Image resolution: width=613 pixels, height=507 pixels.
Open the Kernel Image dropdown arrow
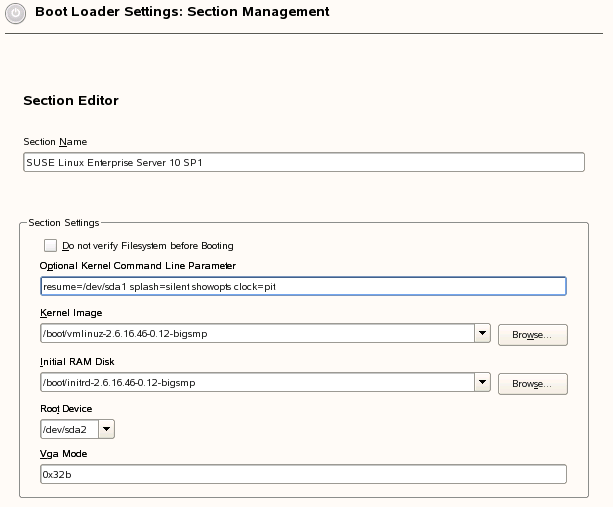(482, 333)
